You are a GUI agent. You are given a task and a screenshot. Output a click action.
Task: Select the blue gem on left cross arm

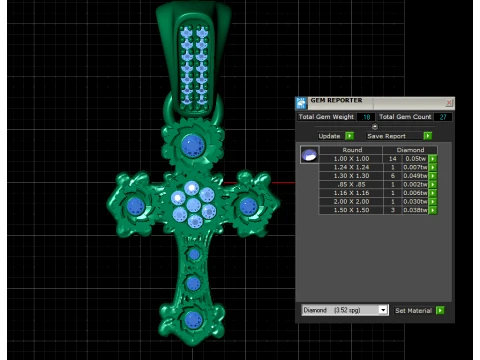point(136,206)
